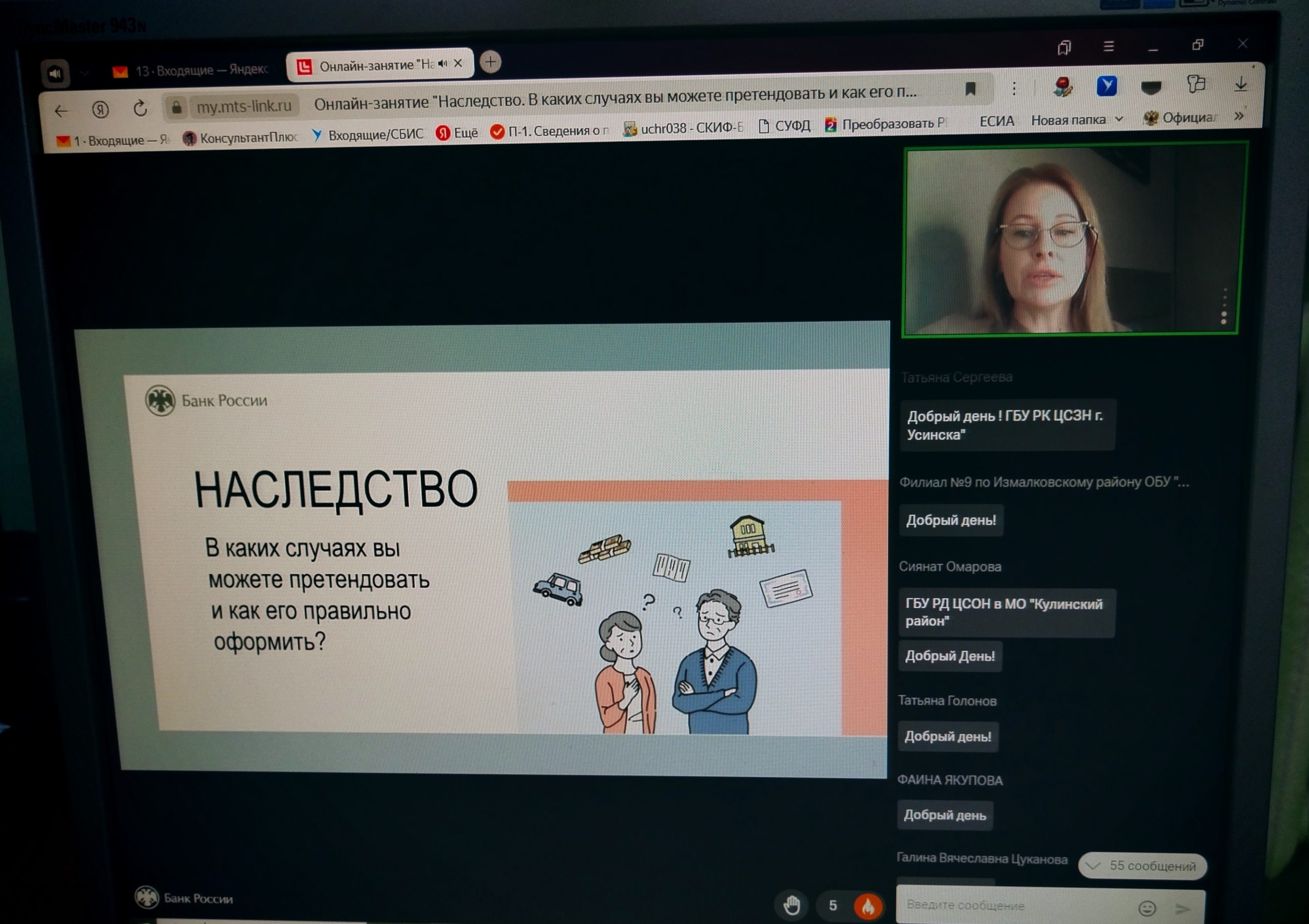
Task: Click the speaker button left of tabs
Action: (x=55, y=73)
